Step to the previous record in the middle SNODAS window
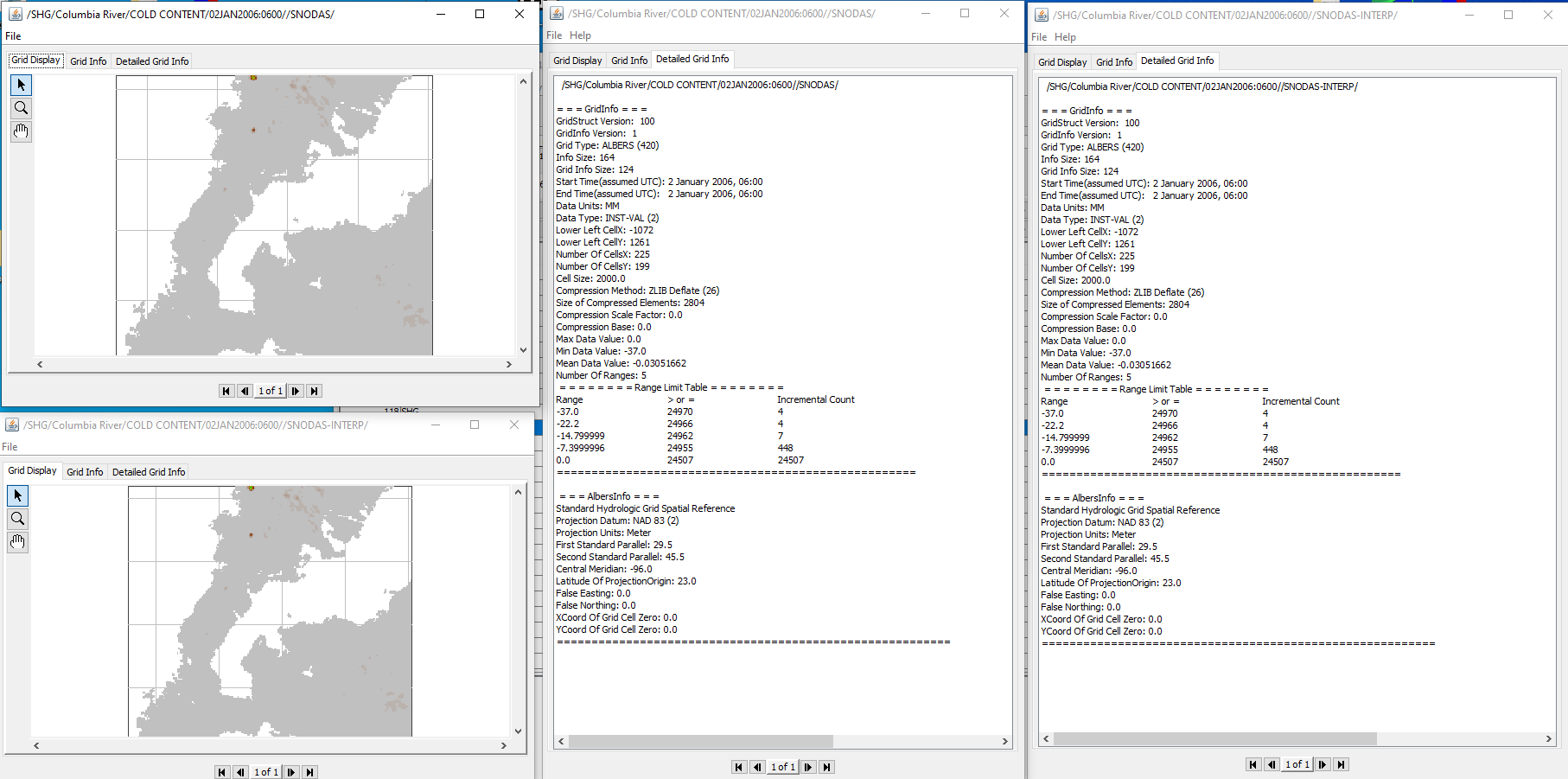This screenshot has width=1568, height=779. pyautogui.click(x=757, y=767)
